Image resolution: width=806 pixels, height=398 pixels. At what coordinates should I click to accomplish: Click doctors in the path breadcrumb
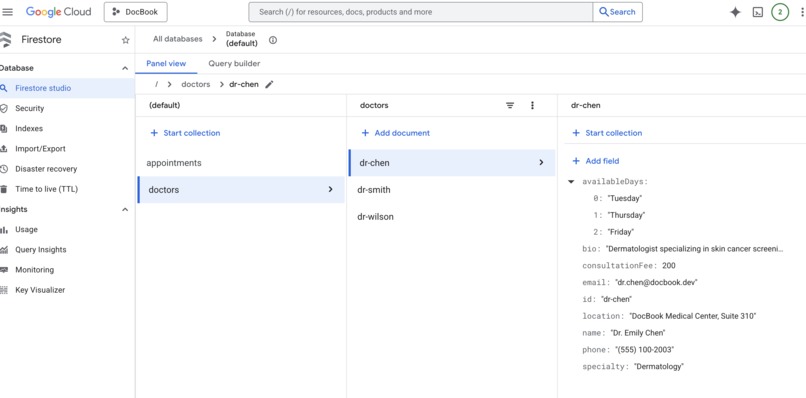click(196, 84)
